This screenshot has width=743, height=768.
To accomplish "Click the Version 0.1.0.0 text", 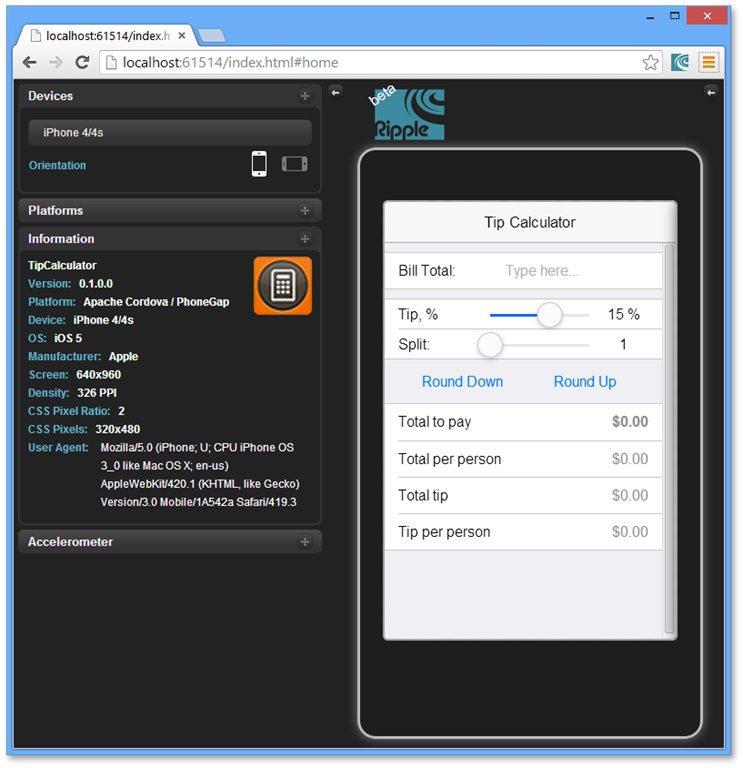I will pyautogui.click(x=71, y=284).
